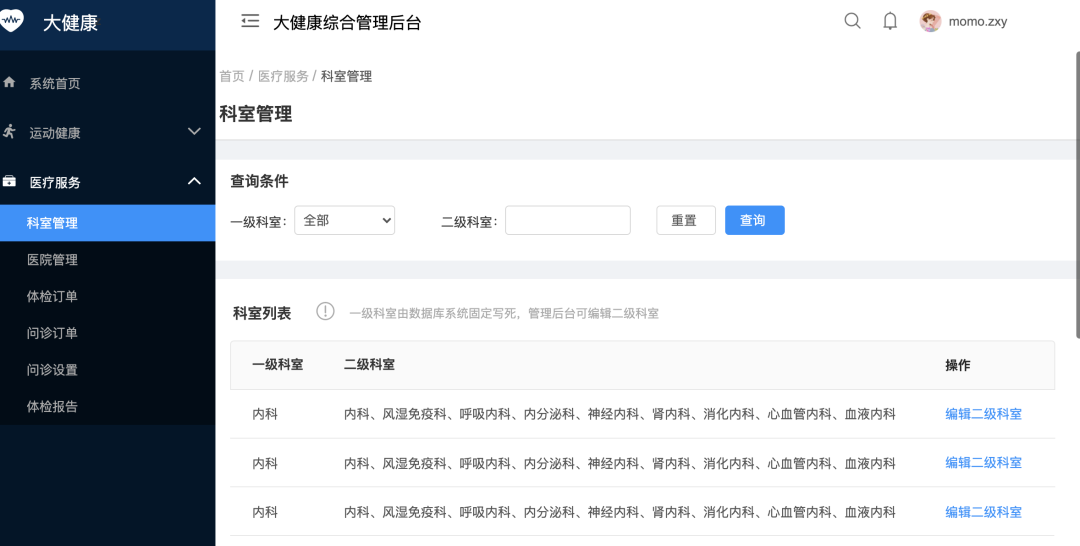Collapse the 医疗服务 menu chevron
The width and height of the screenshot is (1080, 546).
tap(194, 181)
